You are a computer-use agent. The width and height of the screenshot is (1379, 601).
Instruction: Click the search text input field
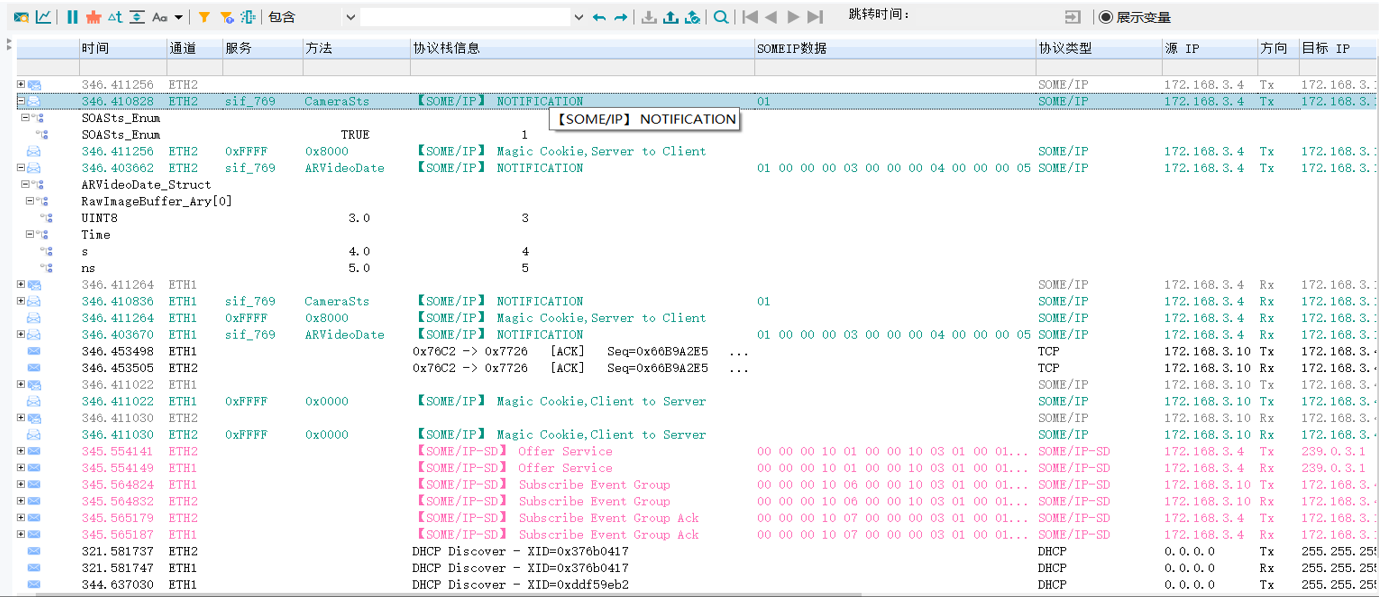tap(465, 17)
